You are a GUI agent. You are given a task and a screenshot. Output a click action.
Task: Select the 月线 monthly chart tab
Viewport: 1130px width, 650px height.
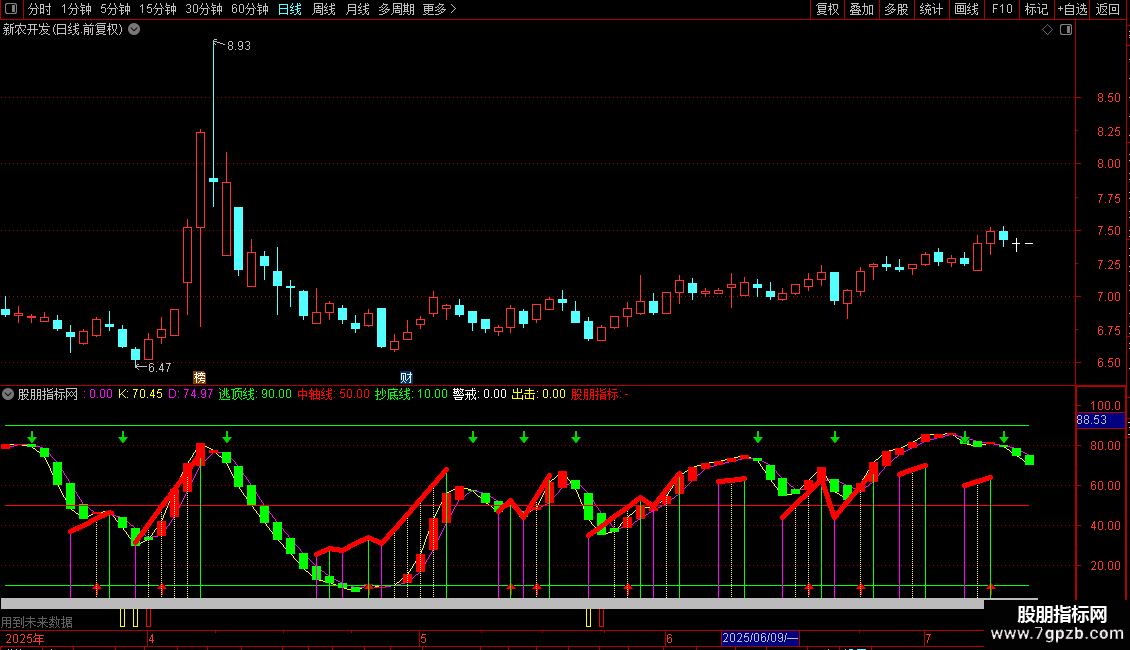point(357,9)
